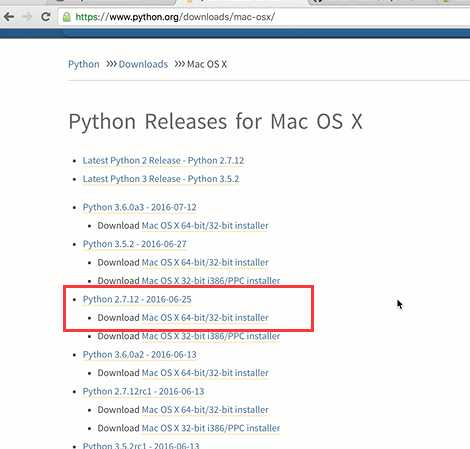Click the browser back arrow
470x449 pixels.
[x=9, y=17]
